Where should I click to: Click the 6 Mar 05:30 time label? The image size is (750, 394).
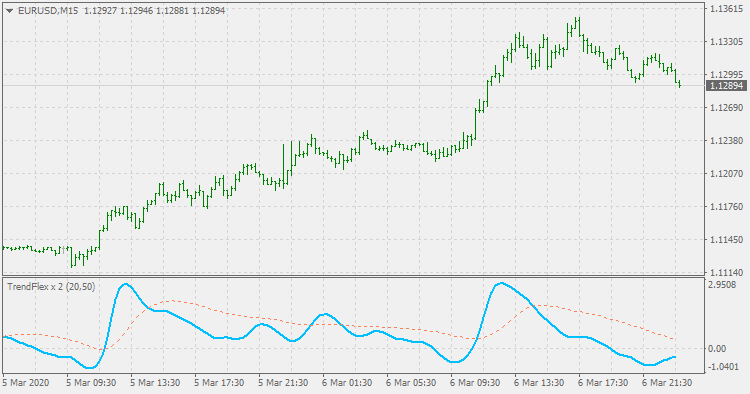click(411, 383)
